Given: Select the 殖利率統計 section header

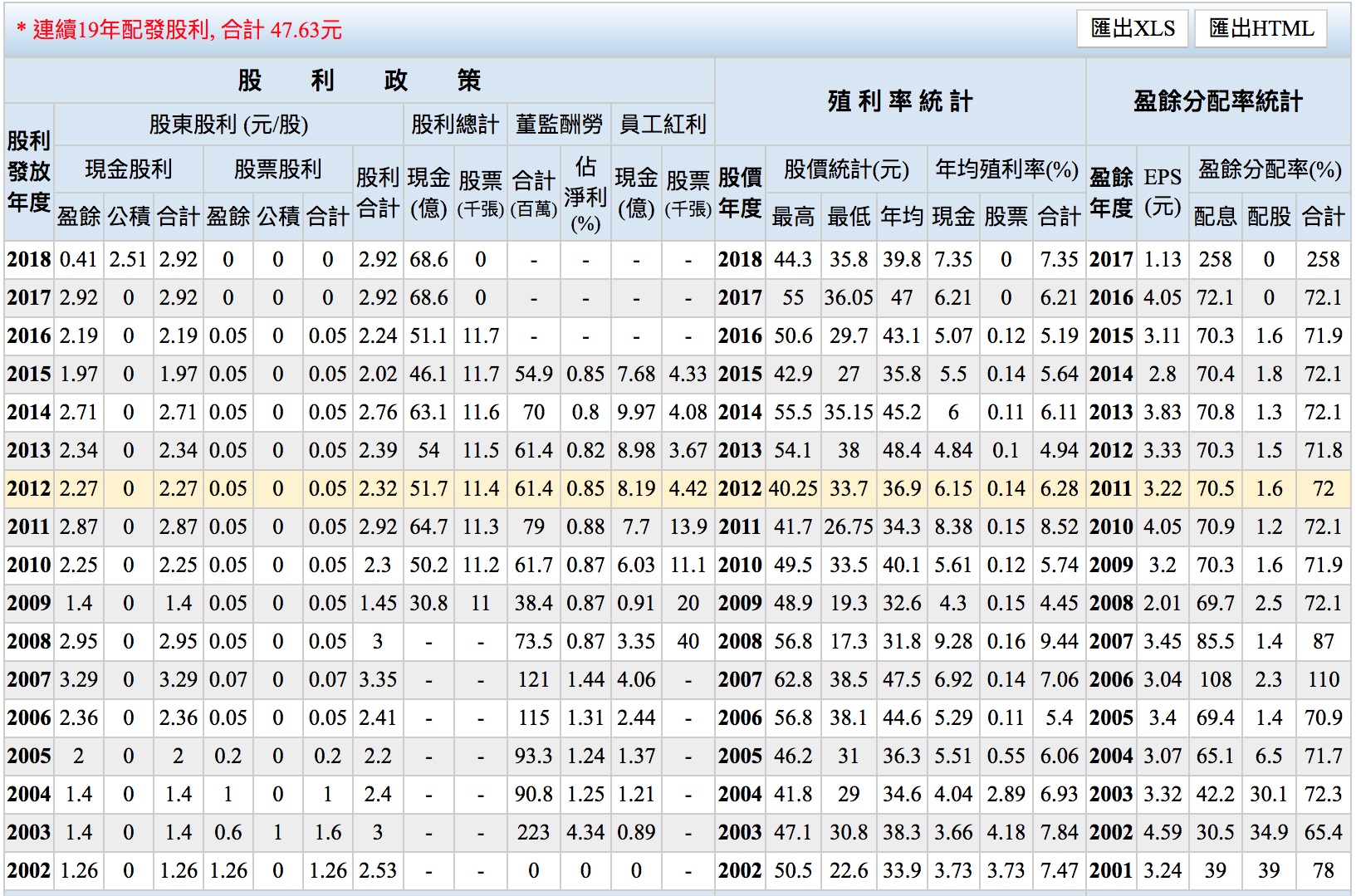Looking at the screenshot, I should tap(899, 101).
